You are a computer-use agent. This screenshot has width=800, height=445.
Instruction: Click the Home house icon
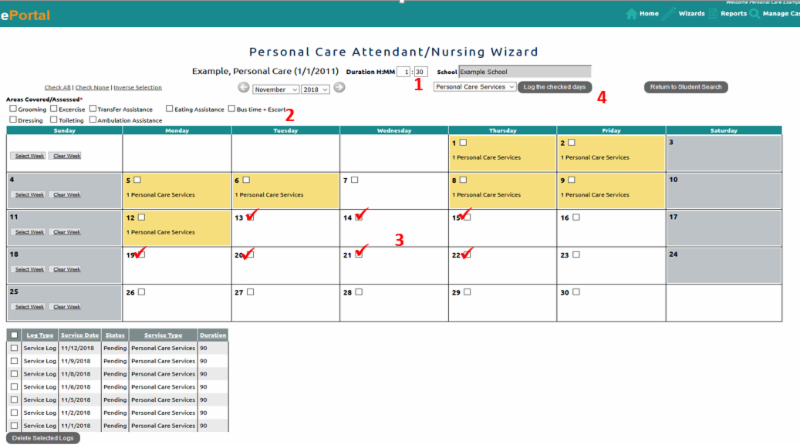click(631, 14)
